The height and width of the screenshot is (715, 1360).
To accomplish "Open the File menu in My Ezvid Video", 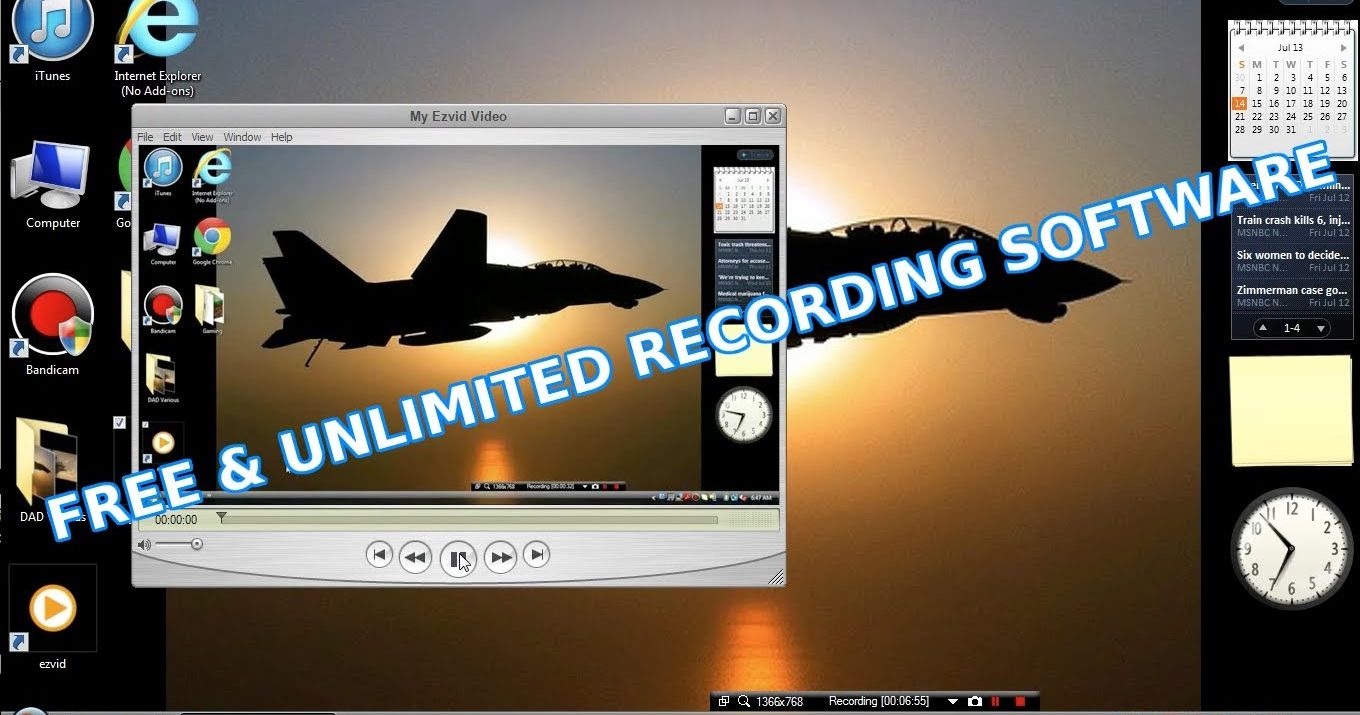I will 145,137.
